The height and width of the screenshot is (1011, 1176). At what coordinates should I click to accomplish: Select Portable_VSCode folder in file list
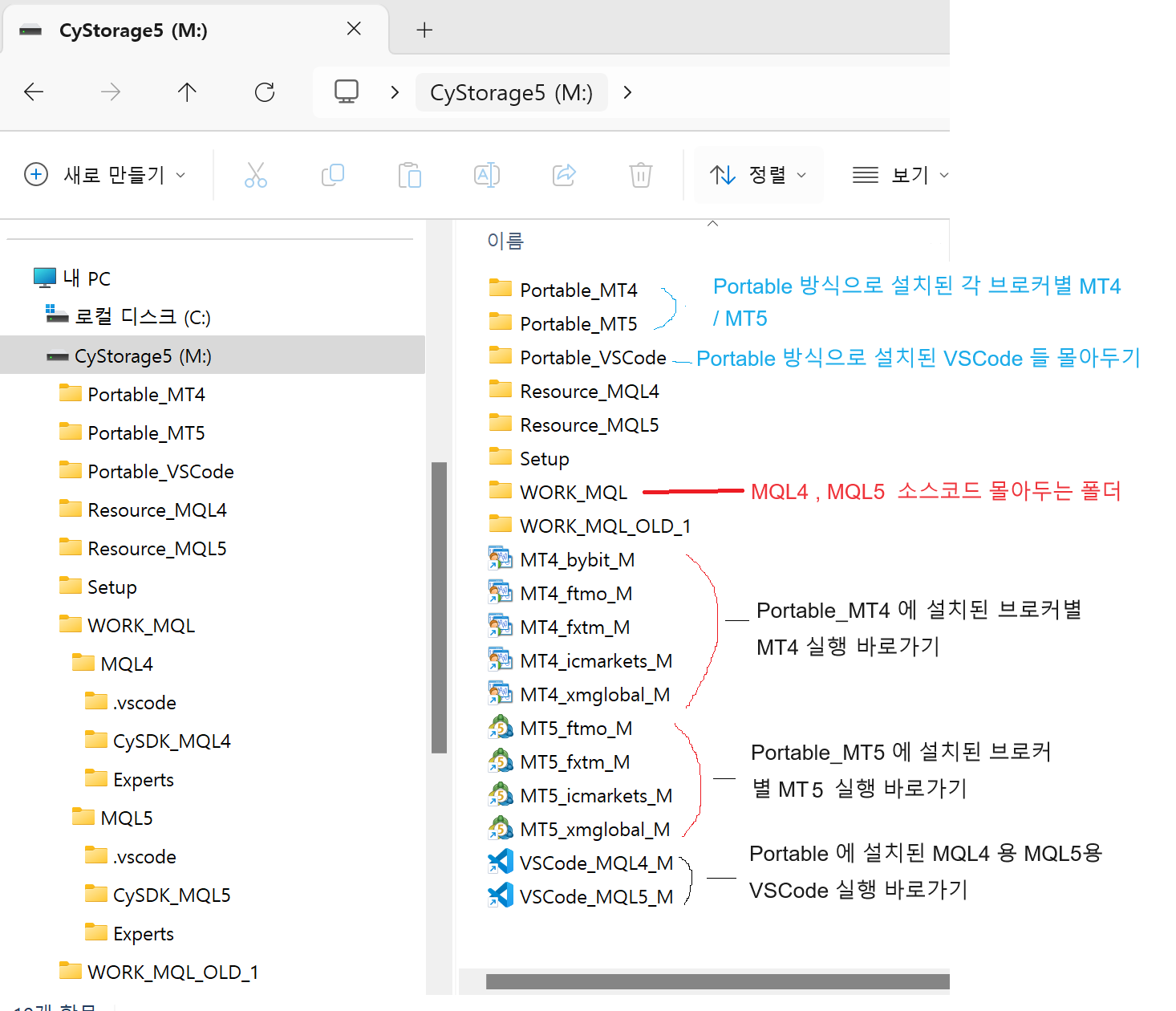(x=578, y=357)
